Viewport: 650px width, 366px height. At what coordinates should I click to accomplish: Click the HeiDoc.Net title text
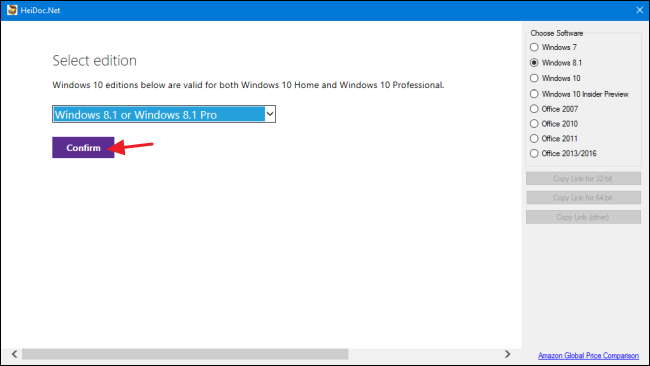click(40, 10)
